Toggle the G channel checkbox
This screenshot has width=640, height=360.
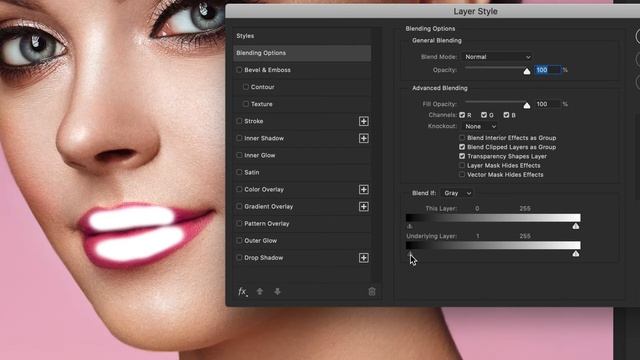point(484,115)
